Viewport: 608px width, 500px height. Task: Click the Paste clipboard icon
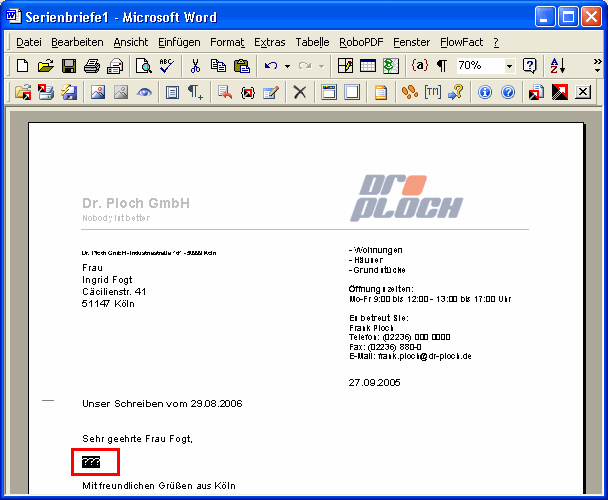(241, 66)
